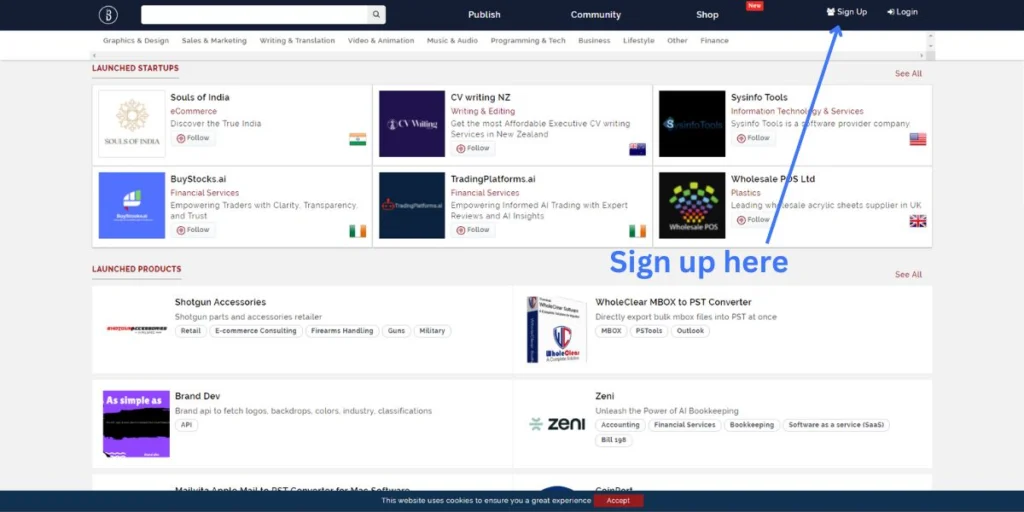
Task: Select the Programming & Tech category
Action: (x=528, y=40)
